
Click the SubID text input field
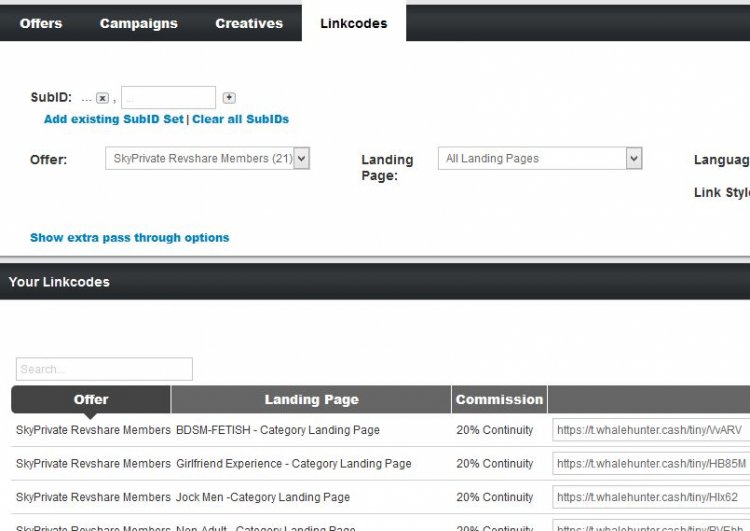(x=168, y=98)
